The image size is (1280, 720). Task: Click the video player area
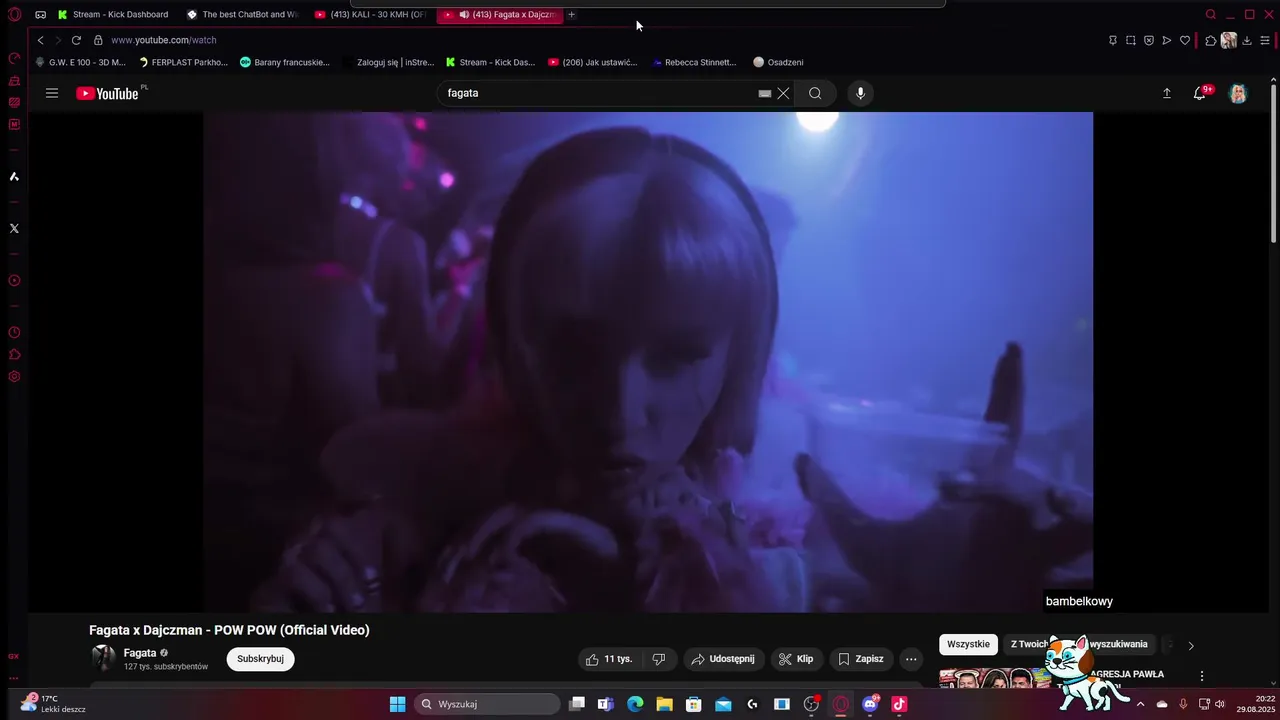[648, 362]
